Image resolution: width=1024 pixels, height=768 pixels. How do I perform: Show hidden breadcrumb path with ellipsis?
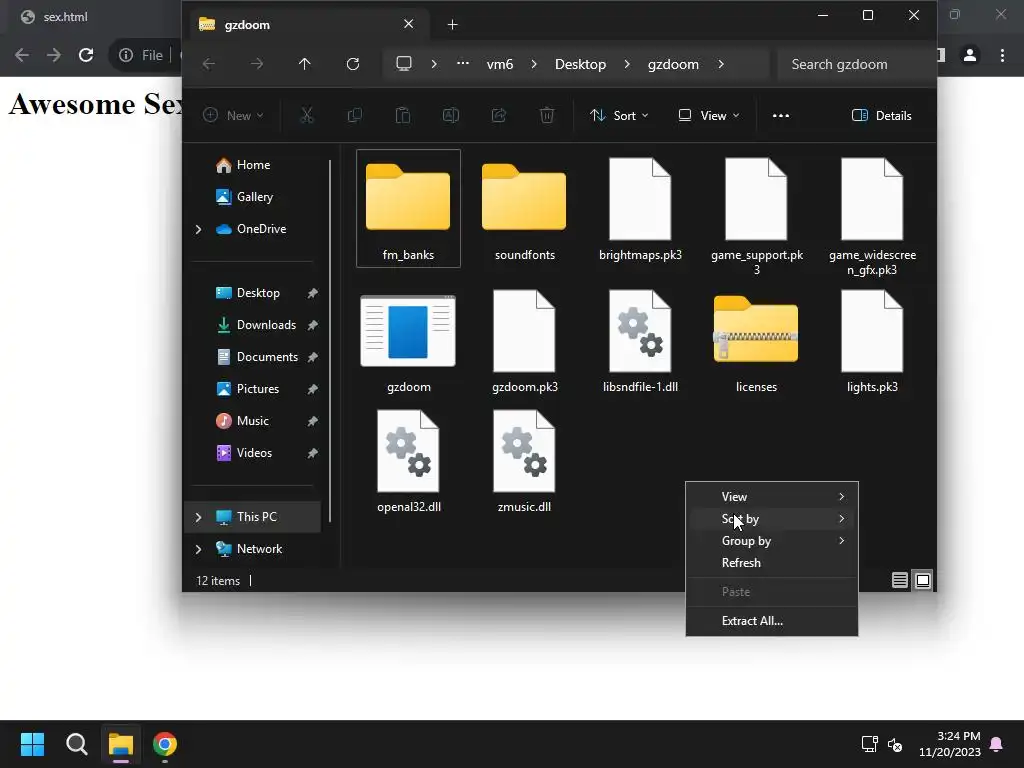462,64
